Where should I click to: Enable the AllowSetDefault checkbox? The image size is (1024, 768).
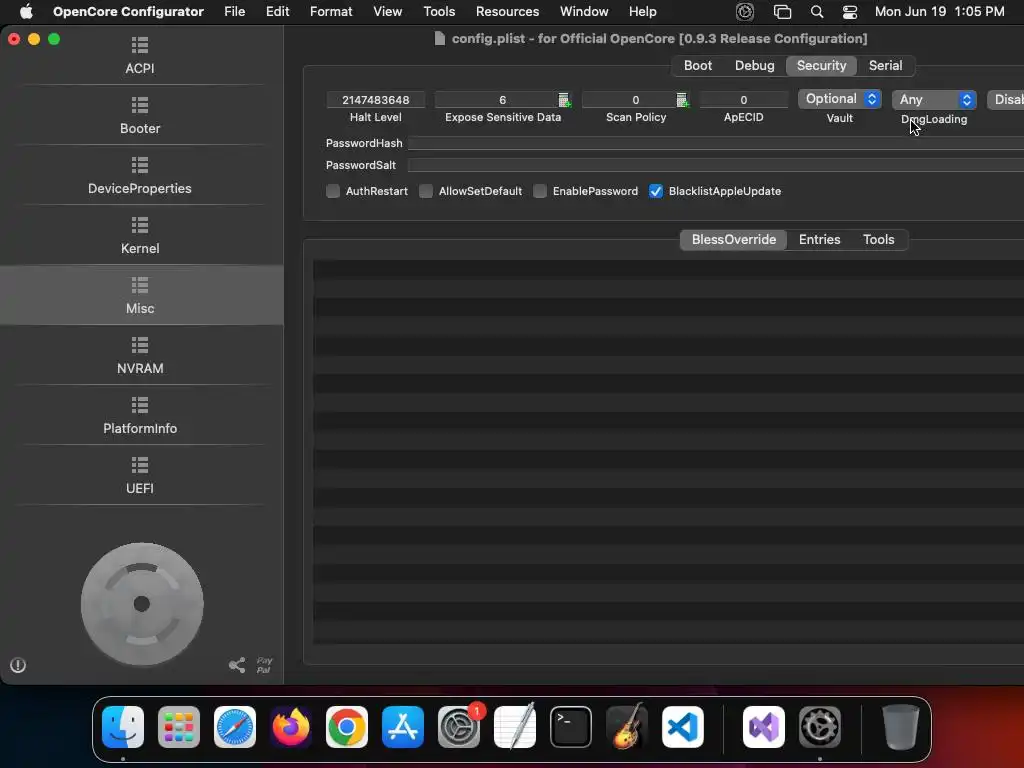coord(426,191)
